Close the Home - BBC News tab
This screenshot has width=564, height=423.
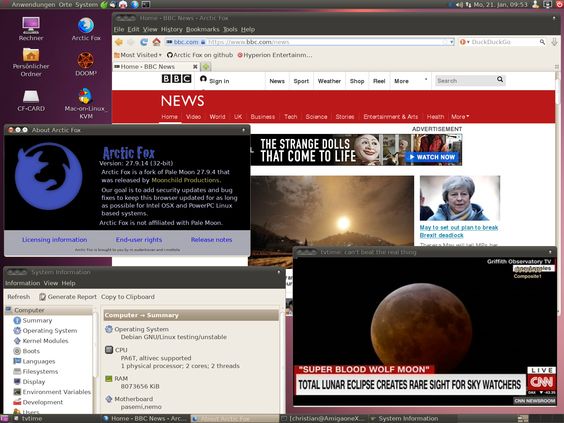click(x=195, y=67)
